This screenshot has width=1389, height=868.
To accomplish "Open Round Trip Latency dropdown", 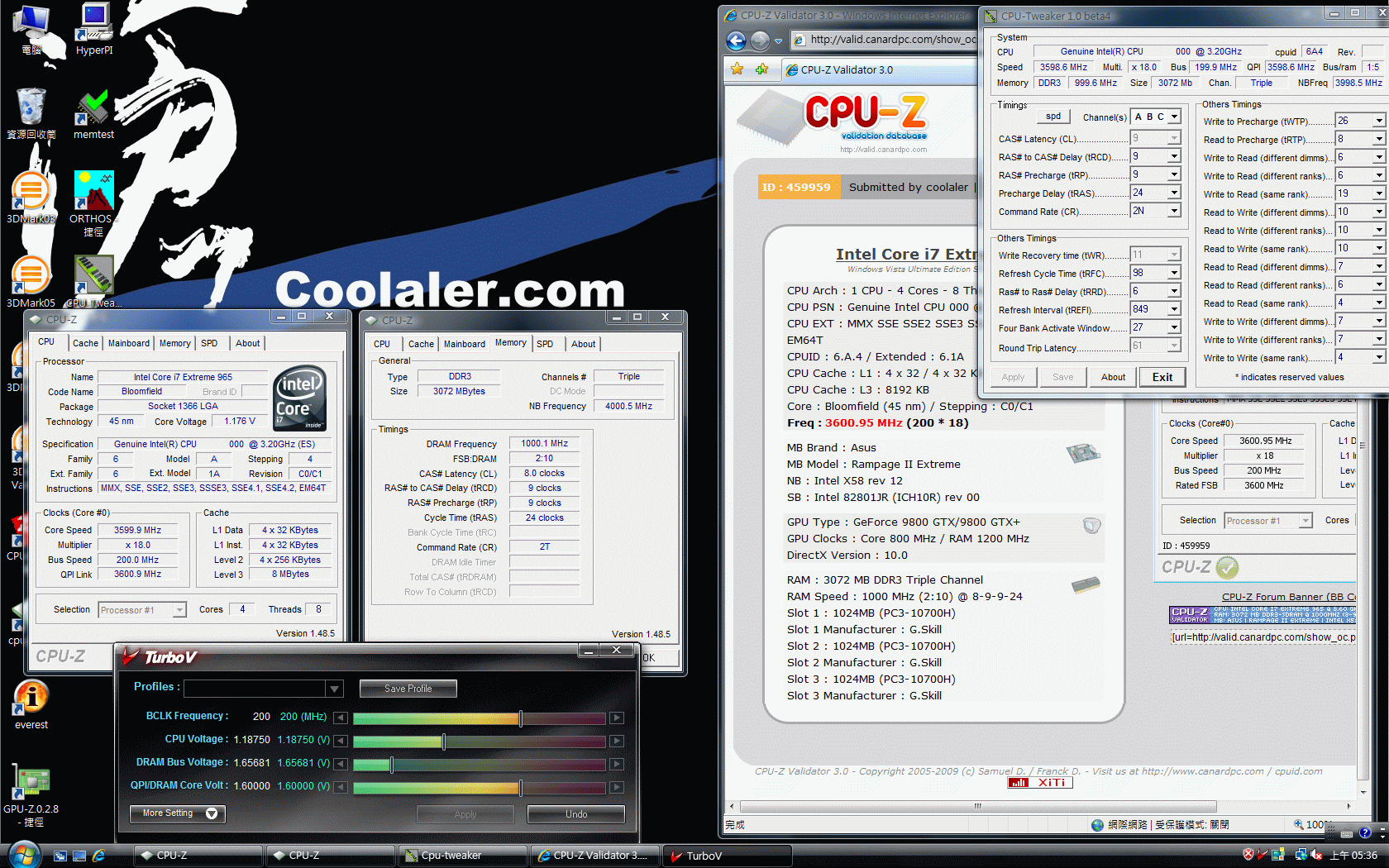I will point(1174,346).
